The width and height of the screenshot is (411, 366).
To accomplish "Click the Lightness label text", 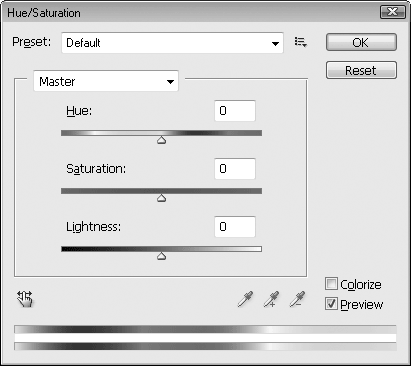I will (x=93, y=227).
